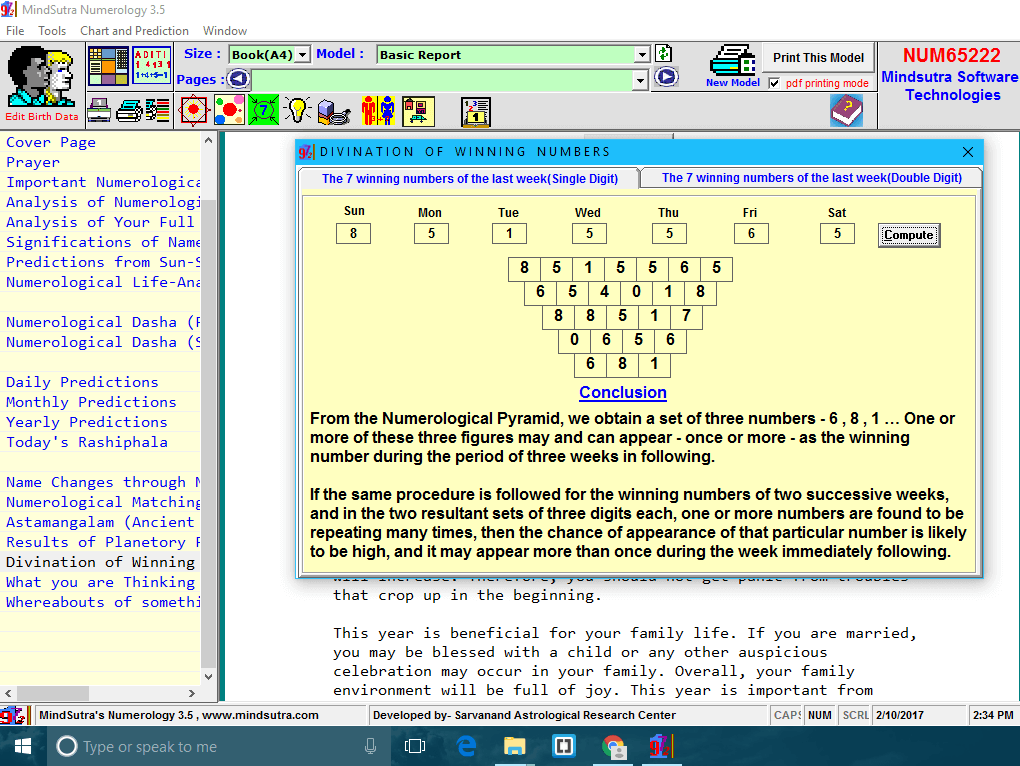The image size is (1020, 766).
Task: Click scroll-down arrow of page list
Action: pyautogui.click(x=208, y=676)
